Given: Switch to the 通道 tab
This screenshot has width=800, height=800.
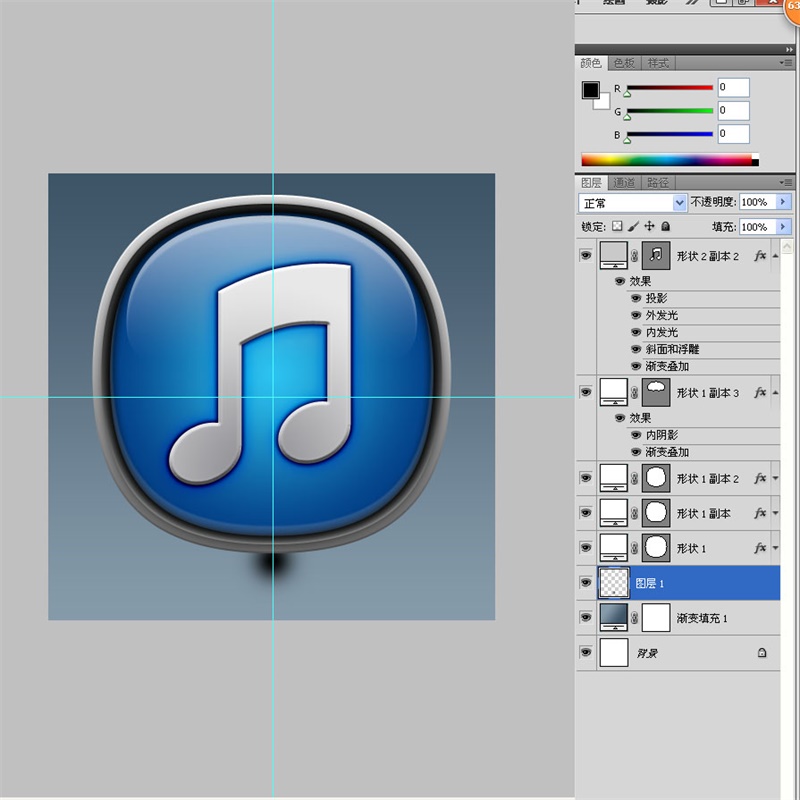Looking at the screenshot, I should point(624,183).
